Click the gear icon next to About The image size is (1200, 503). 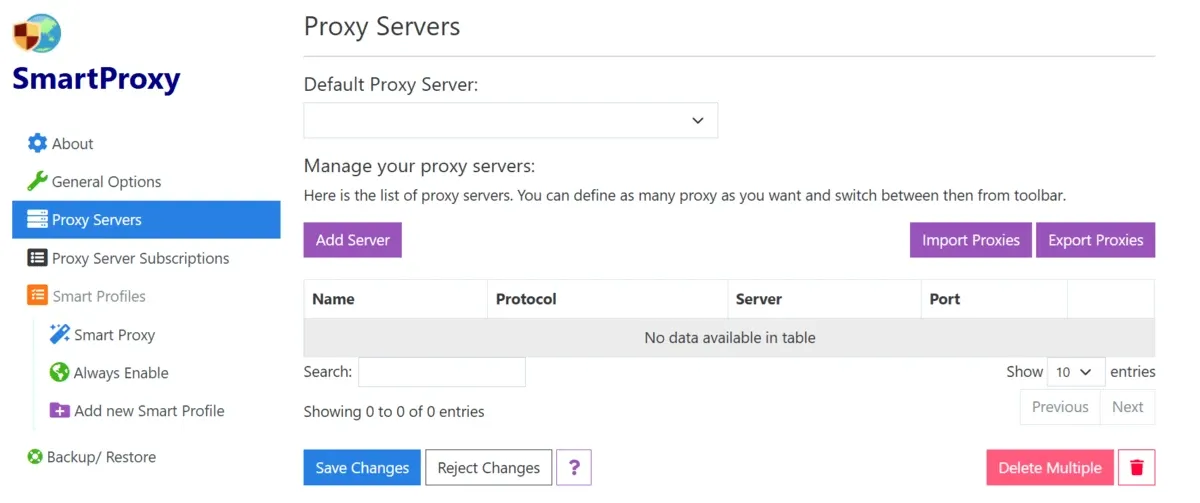tap(37, 143)
